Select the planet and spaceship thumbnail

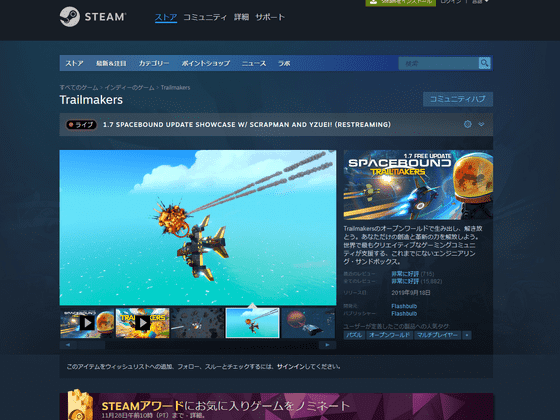click(x=308, y=323)
